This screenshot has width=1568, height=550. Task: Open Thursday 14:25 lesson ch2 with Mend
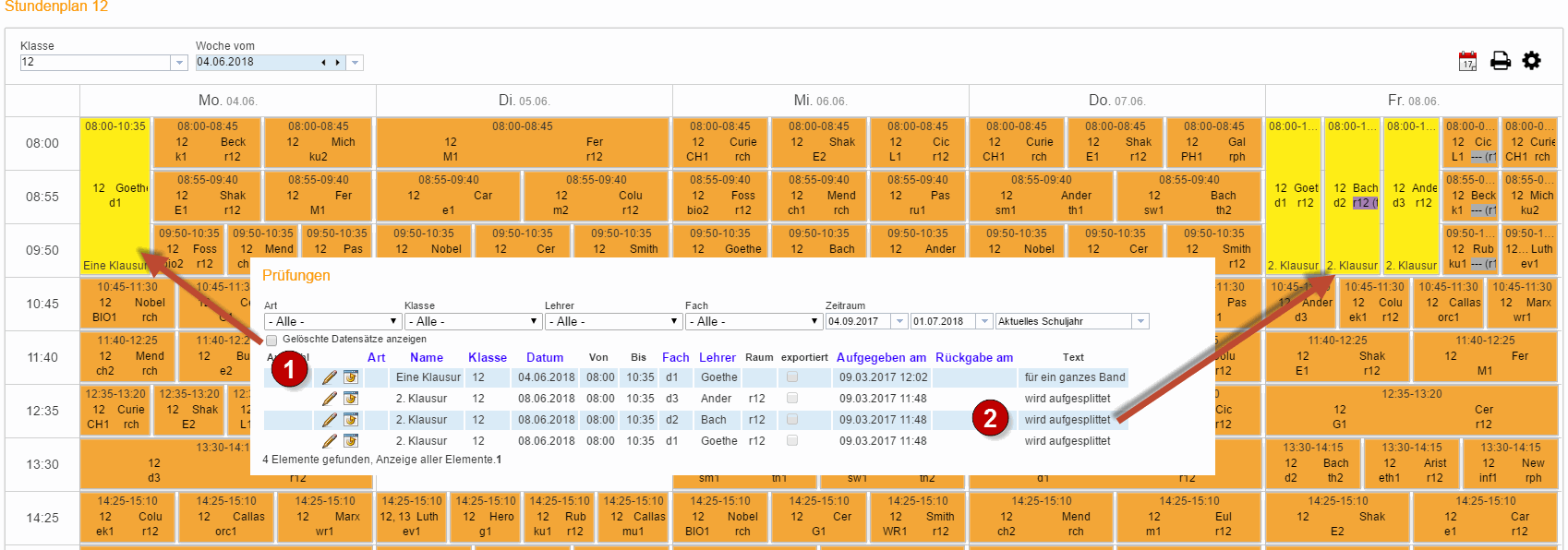pyautogui.click(x=1041, y=516)
